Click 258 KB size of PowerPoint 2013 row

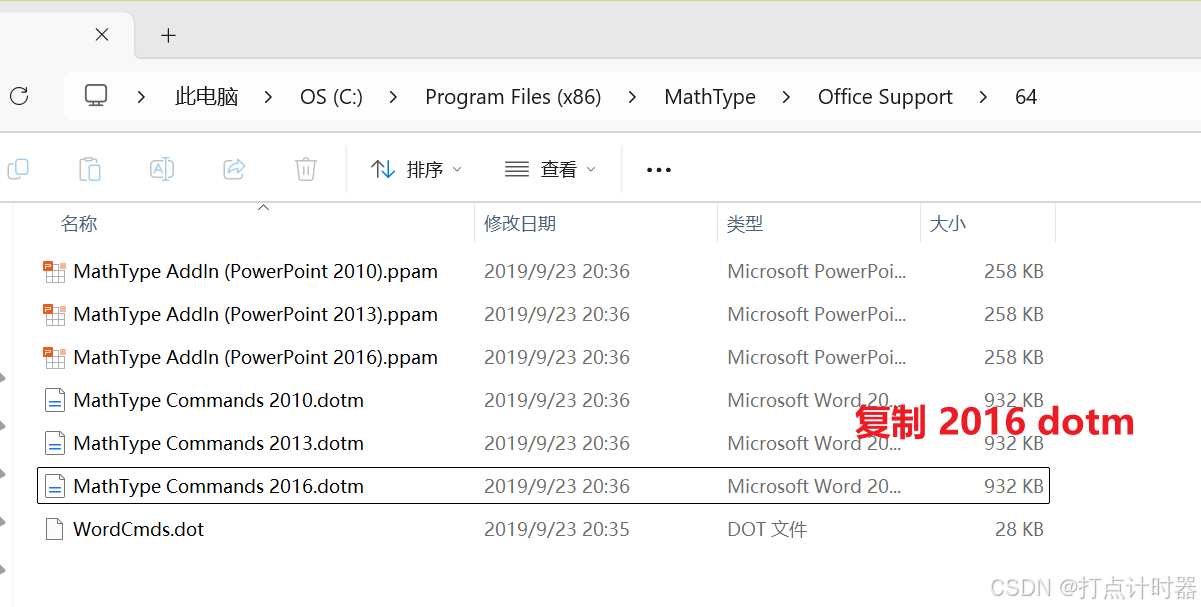point(1014,314)
